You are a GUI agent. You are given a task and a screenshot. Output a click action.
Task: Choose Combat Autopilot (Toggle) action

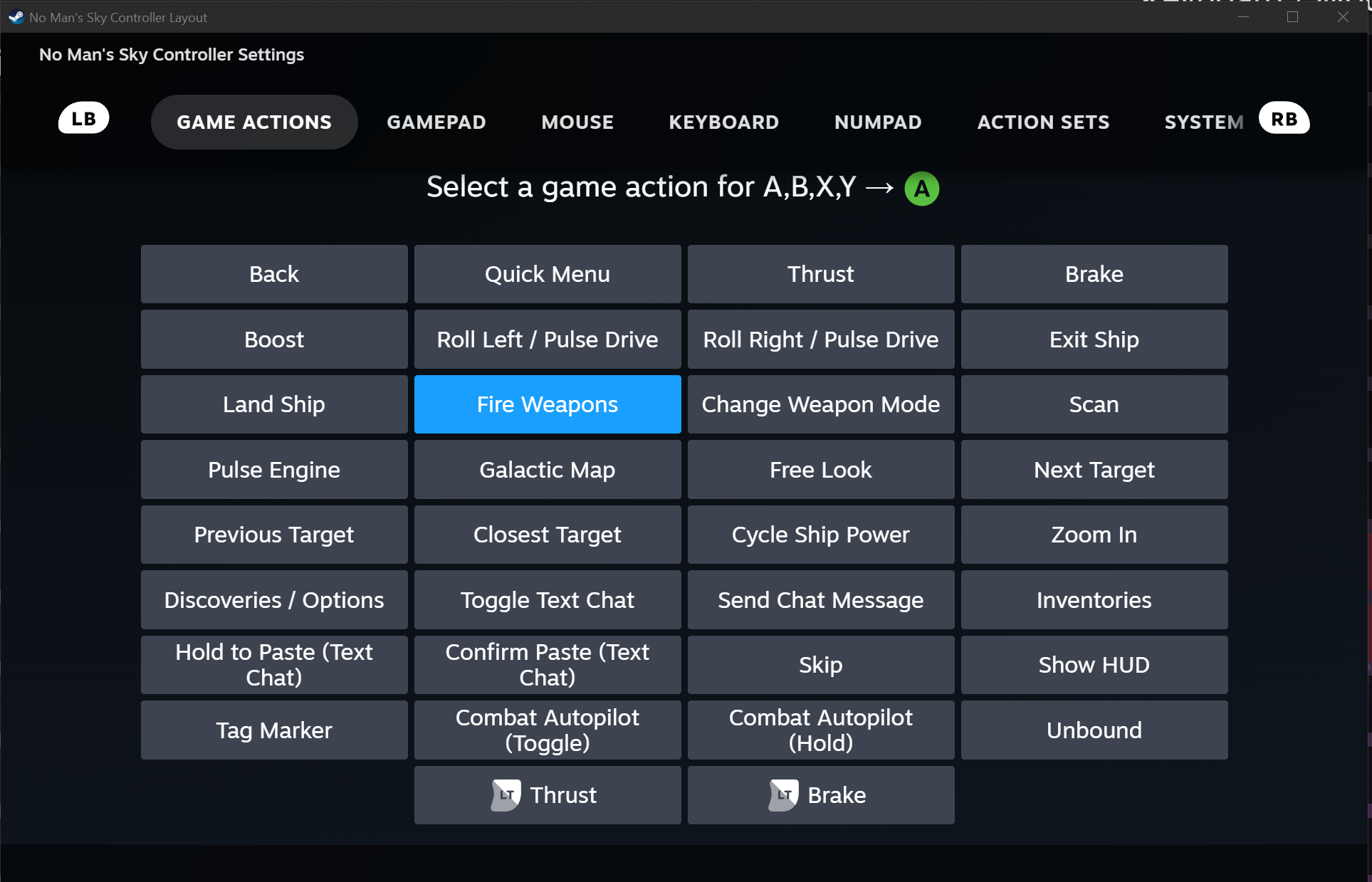(x=547, y=730)
